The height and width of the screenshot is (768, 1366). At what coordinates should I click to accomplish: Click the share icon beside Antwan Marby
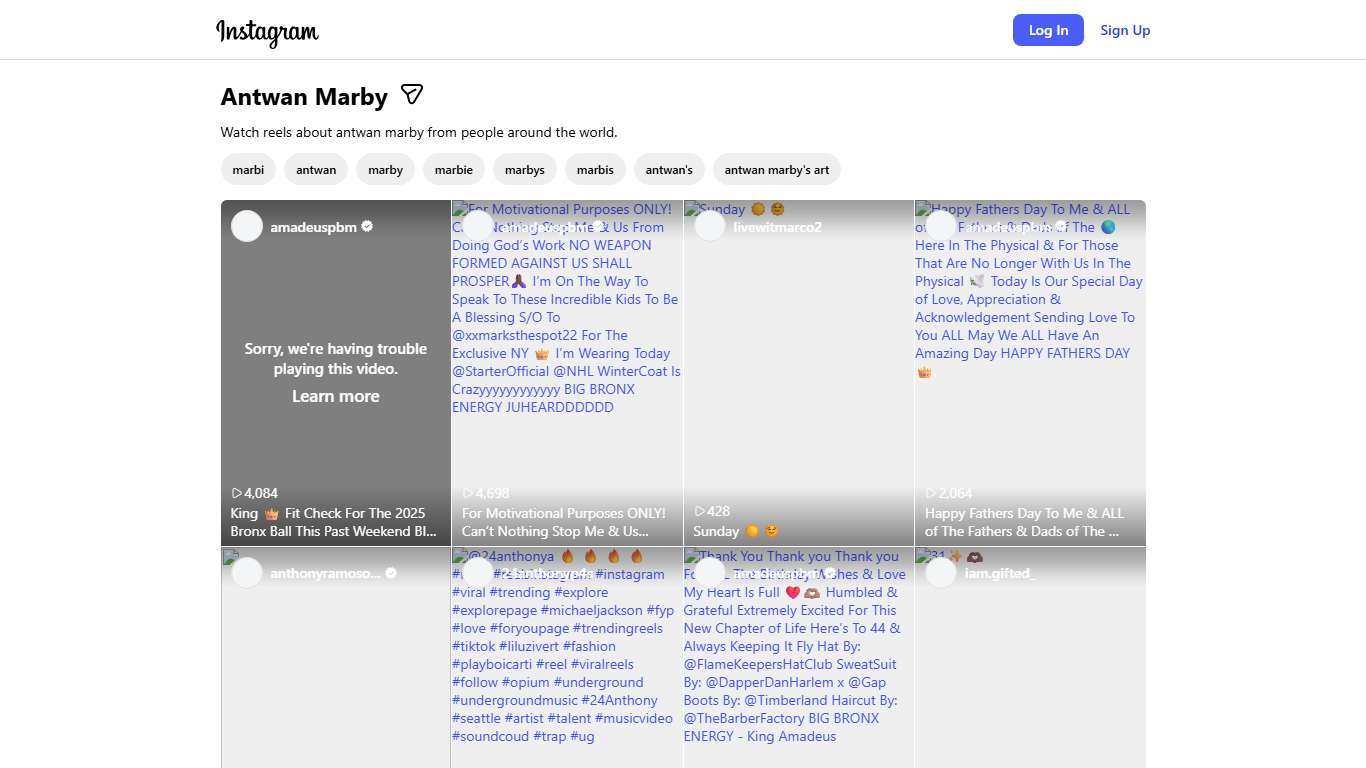click(412, 95)
